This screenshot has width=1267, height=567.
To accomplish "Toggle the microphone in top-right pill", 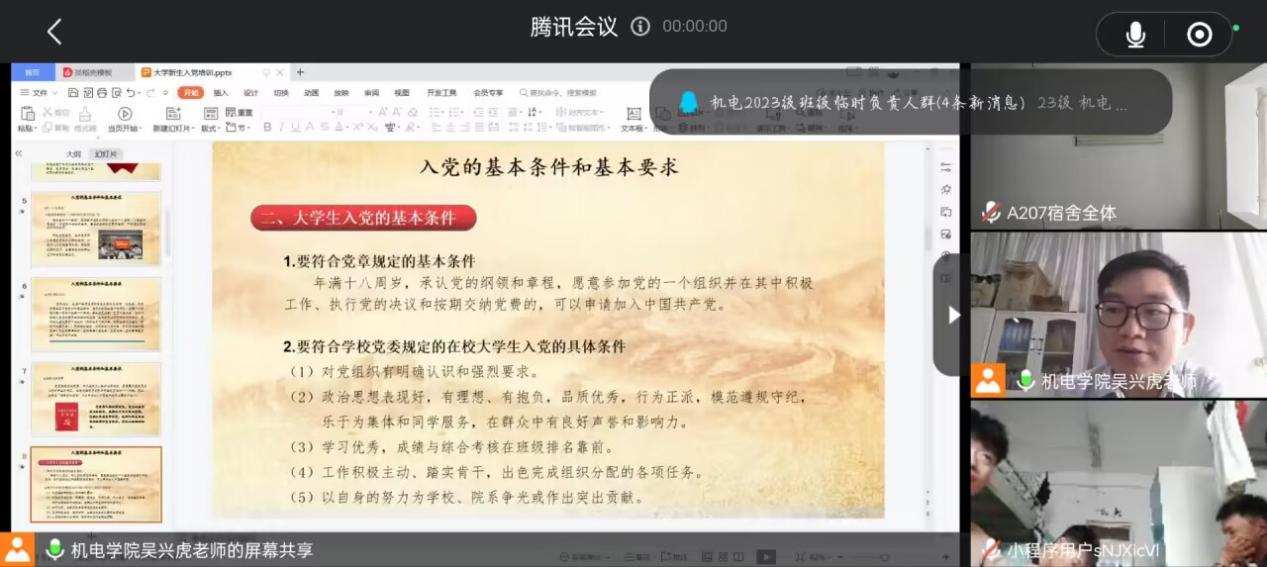I will coord(1135,35).
